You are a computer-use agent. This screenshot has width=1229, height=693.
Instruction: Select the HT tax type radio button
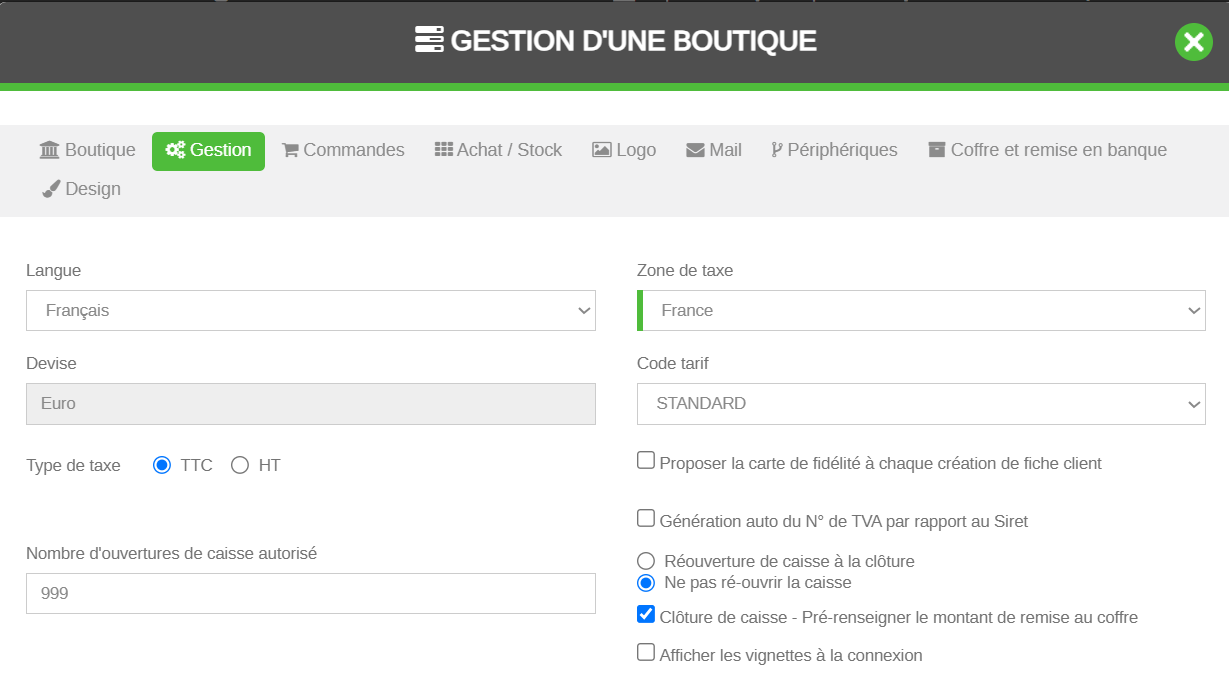240,465
